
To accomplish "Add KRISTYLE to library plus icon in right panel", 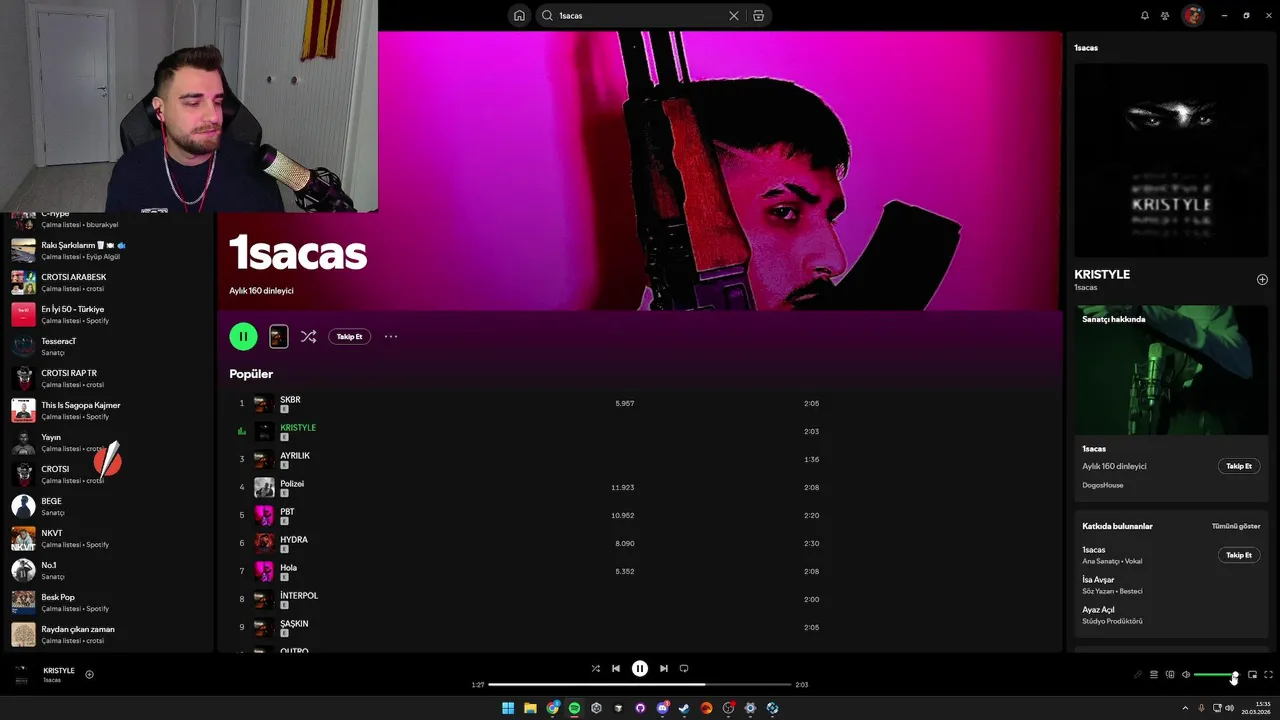I will pyautogui.click(x=1262, y=279).
